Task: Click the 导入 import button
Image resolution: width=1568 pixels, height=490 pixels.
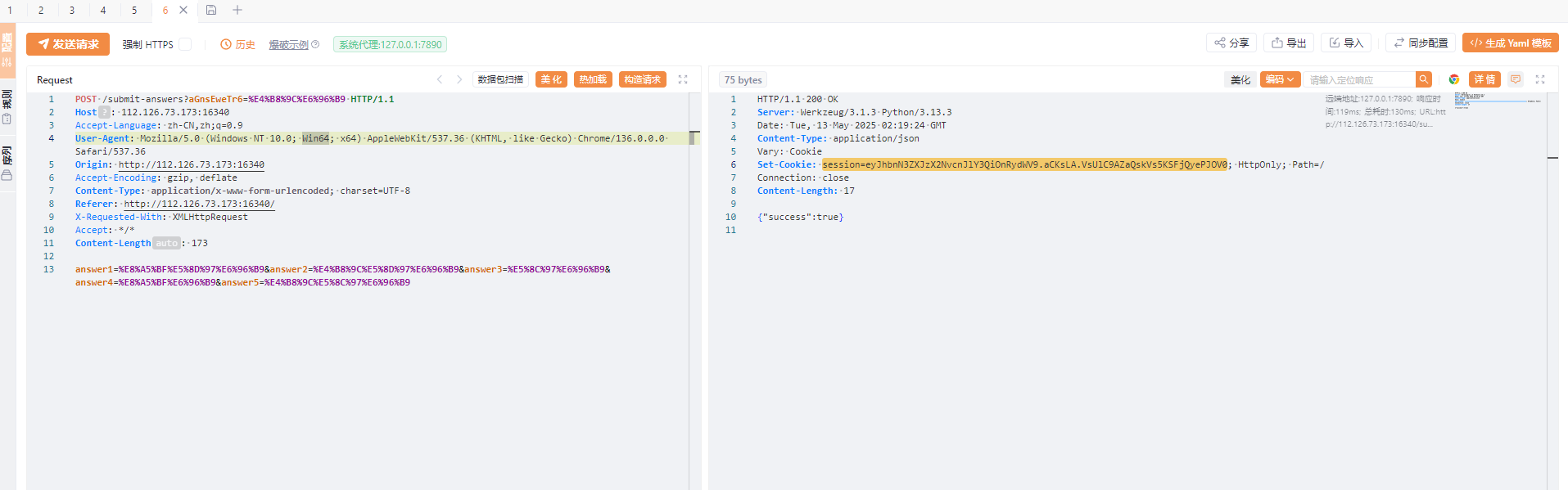Action: 1346,43
